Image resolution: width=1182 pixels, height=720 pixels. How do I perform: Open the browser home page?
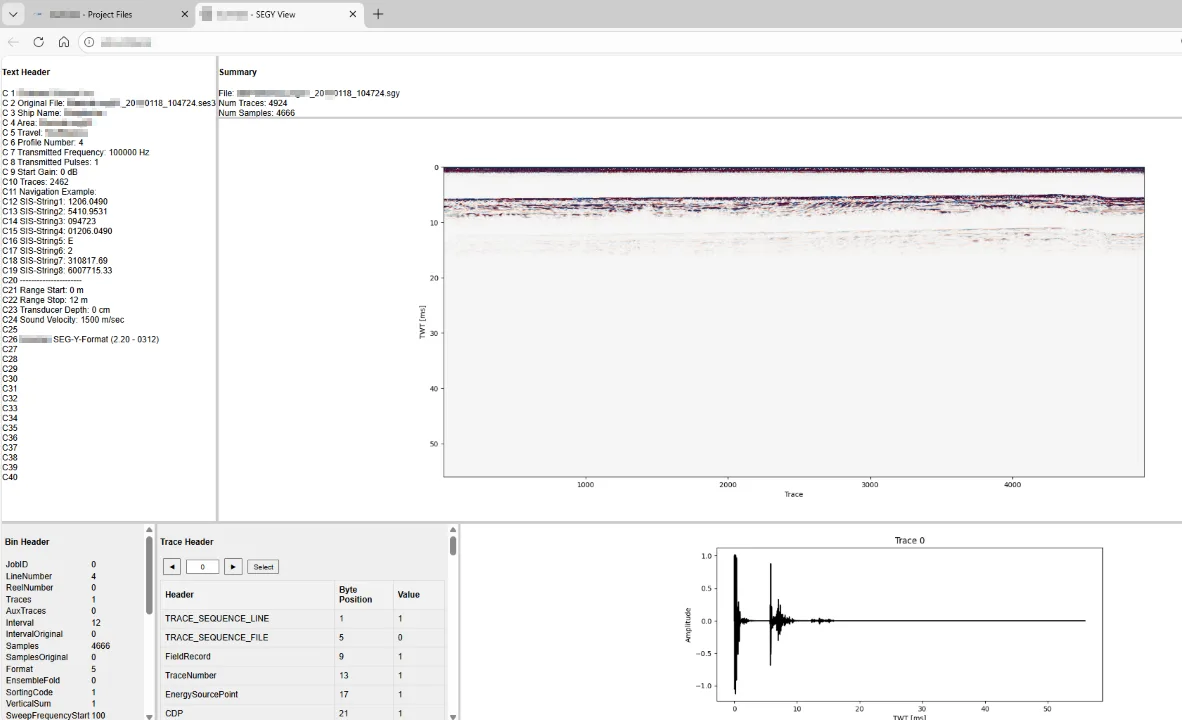click(x=64, y=42)
